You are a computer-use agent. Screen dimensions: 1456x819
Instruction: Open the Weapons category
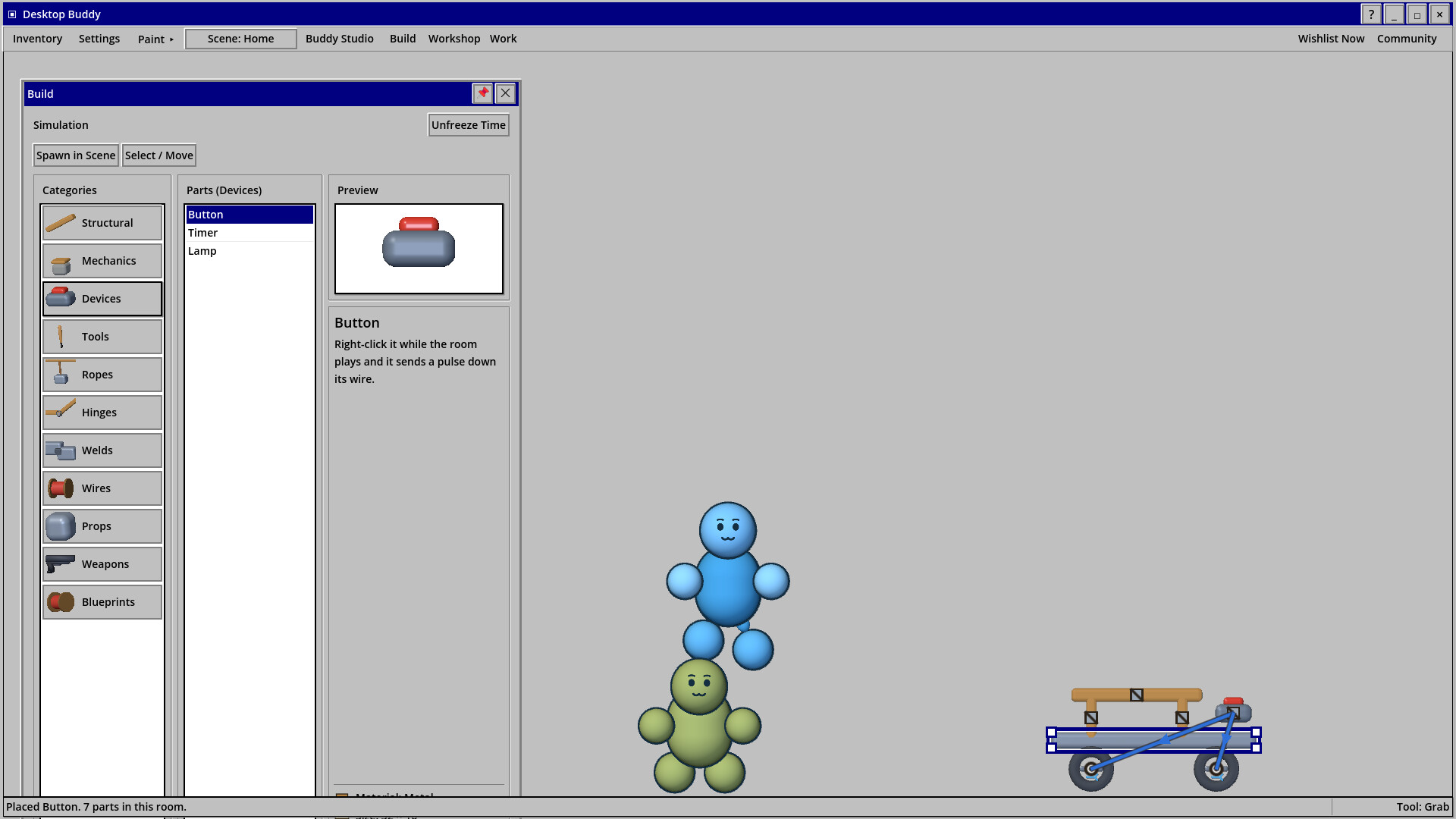(102, 564)
